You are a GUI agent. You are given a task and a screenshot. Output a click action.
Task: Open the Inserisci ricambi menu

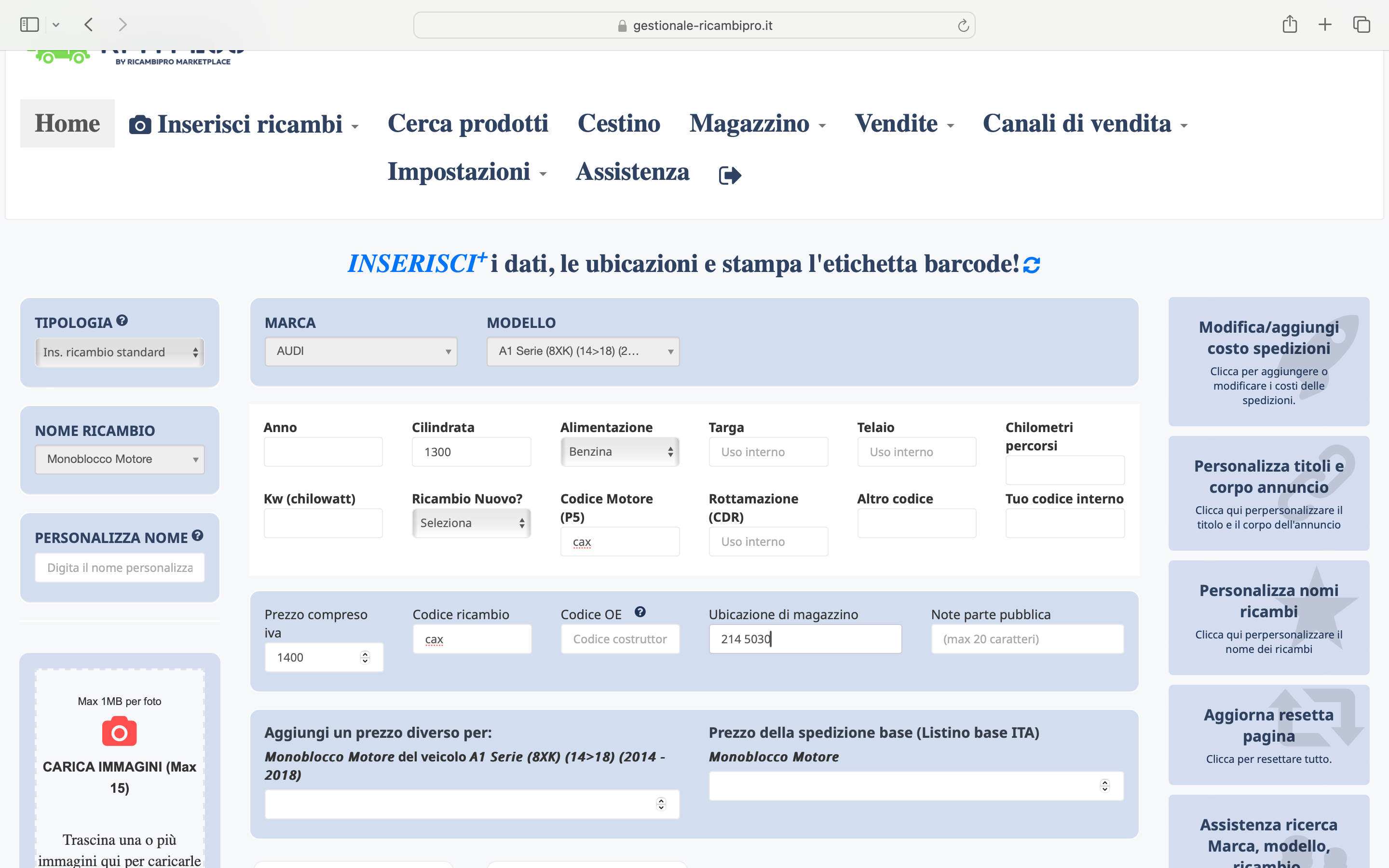tap(244, 124)
